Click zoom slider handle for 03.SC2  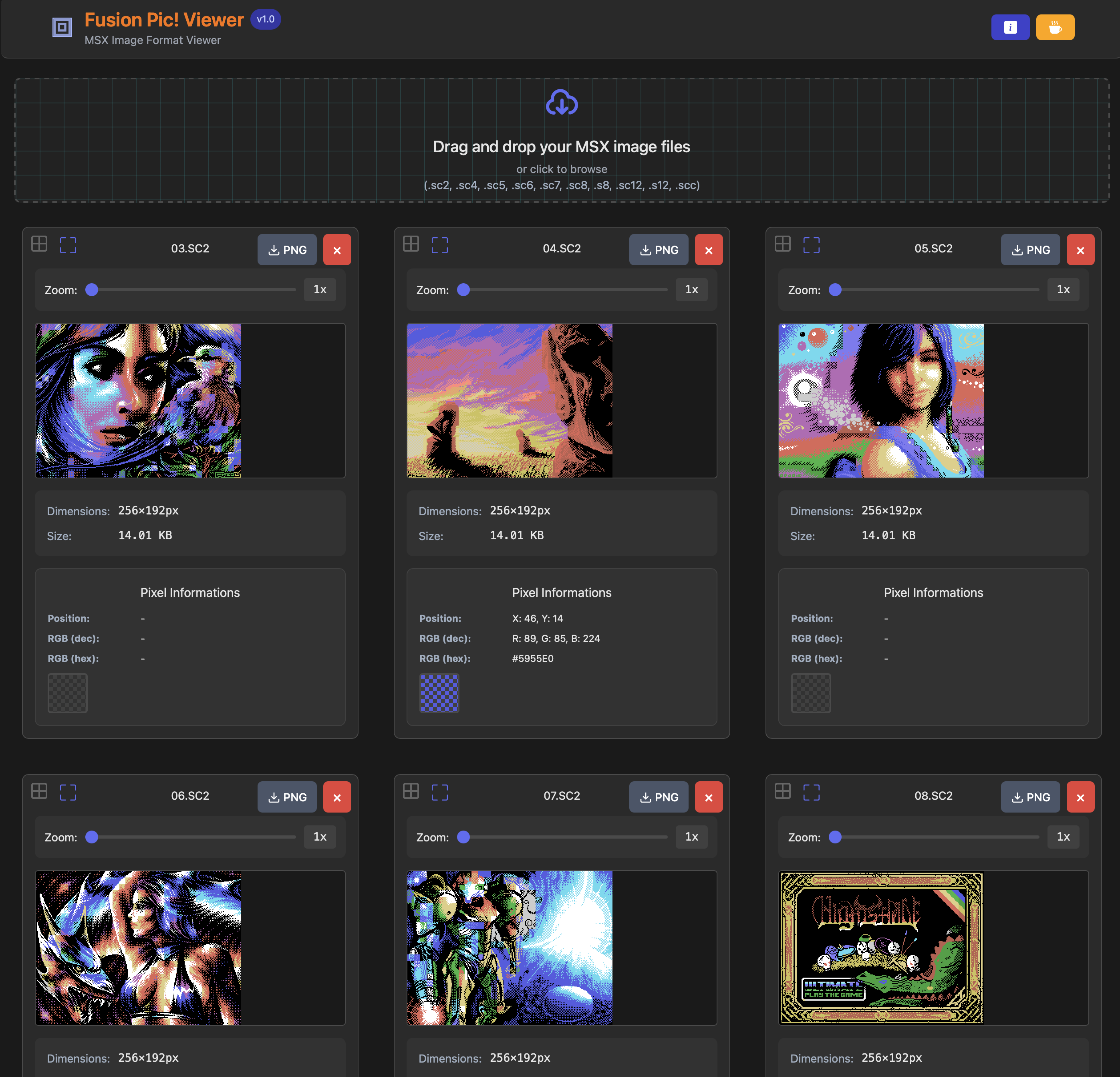coord(91,290)
